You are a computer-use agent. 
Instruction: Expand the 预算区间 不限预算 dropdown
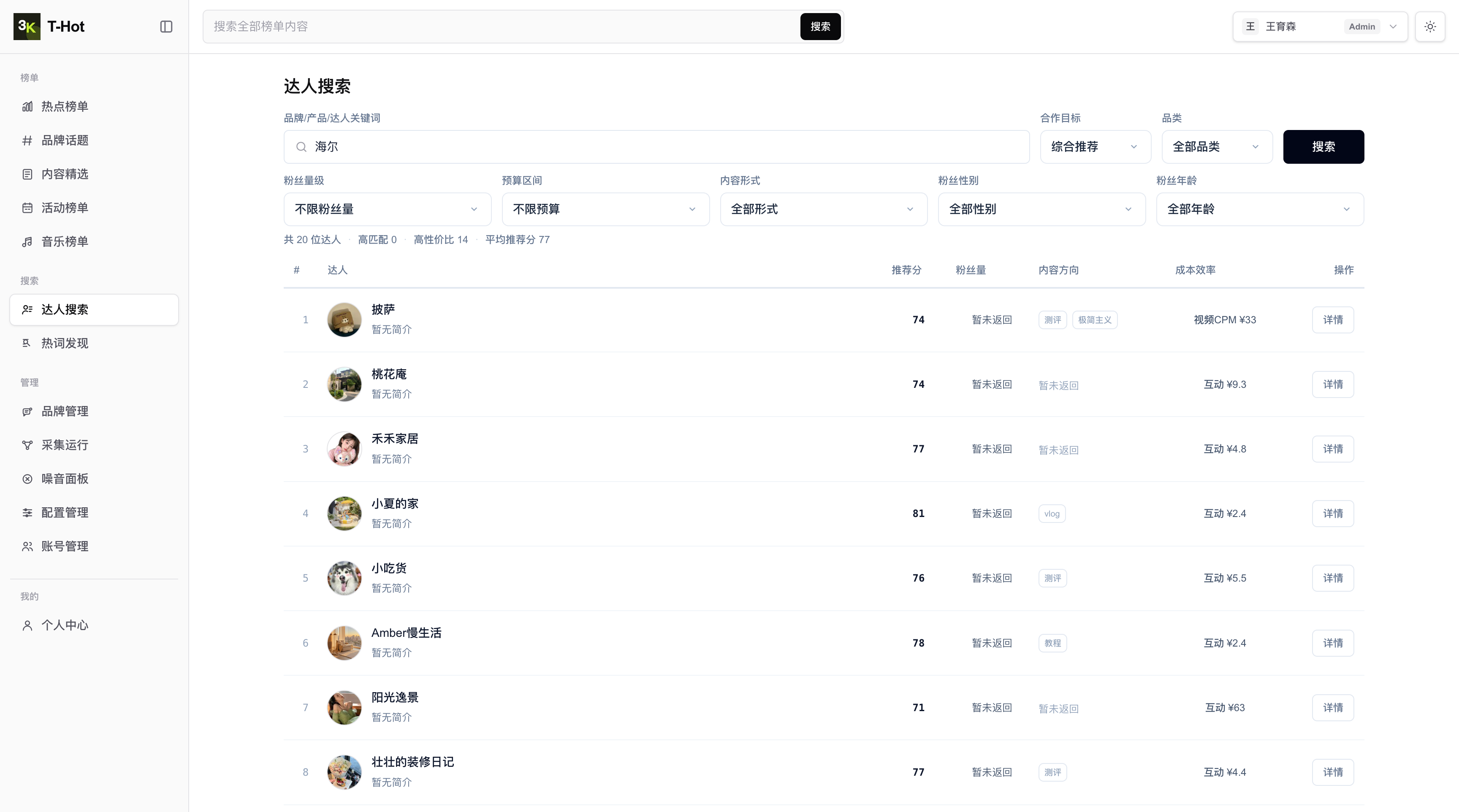[605, 209]
